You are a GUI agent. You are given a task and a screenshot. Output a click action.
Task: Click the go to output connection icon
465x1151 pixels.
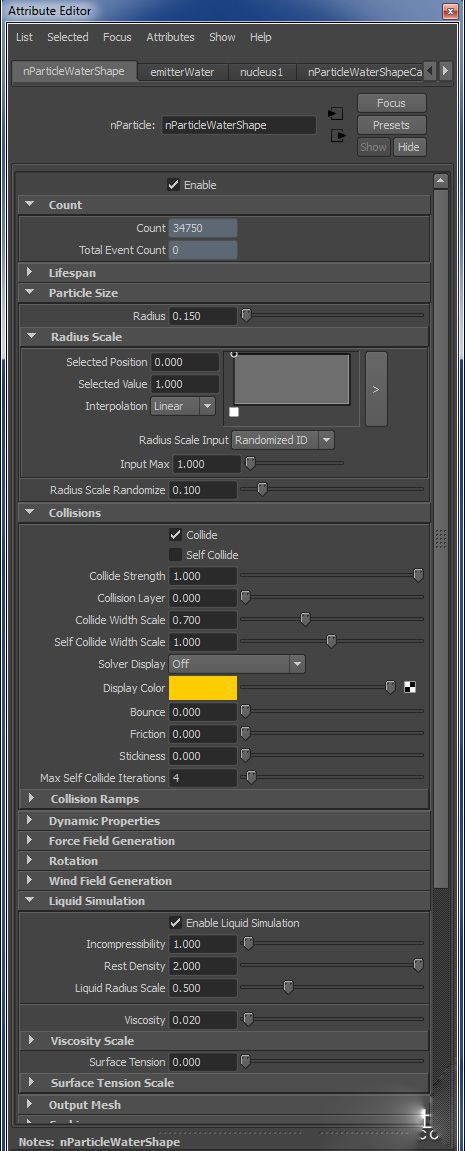click(x=337, y=136)
